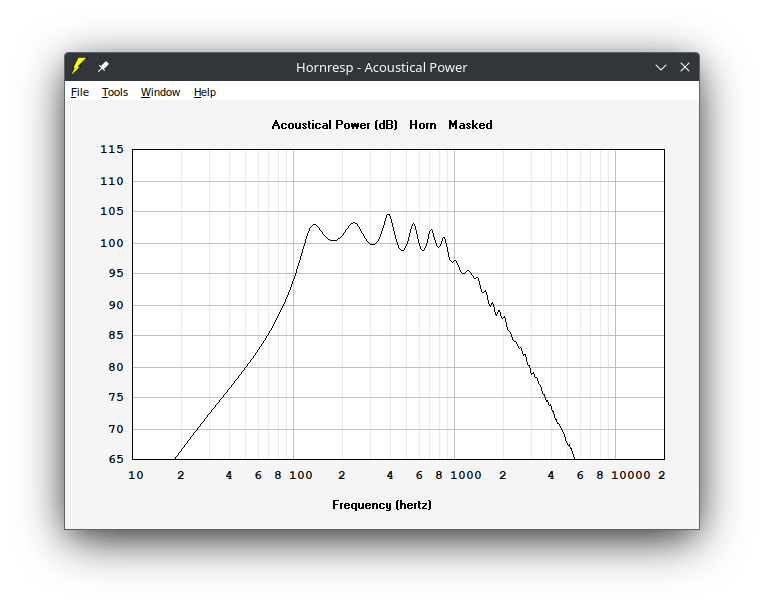Viewport: 764px width, 606px height.
Task: Click the window title 'Hornresp - Acoustical Power'
Action: coord(382,67)
